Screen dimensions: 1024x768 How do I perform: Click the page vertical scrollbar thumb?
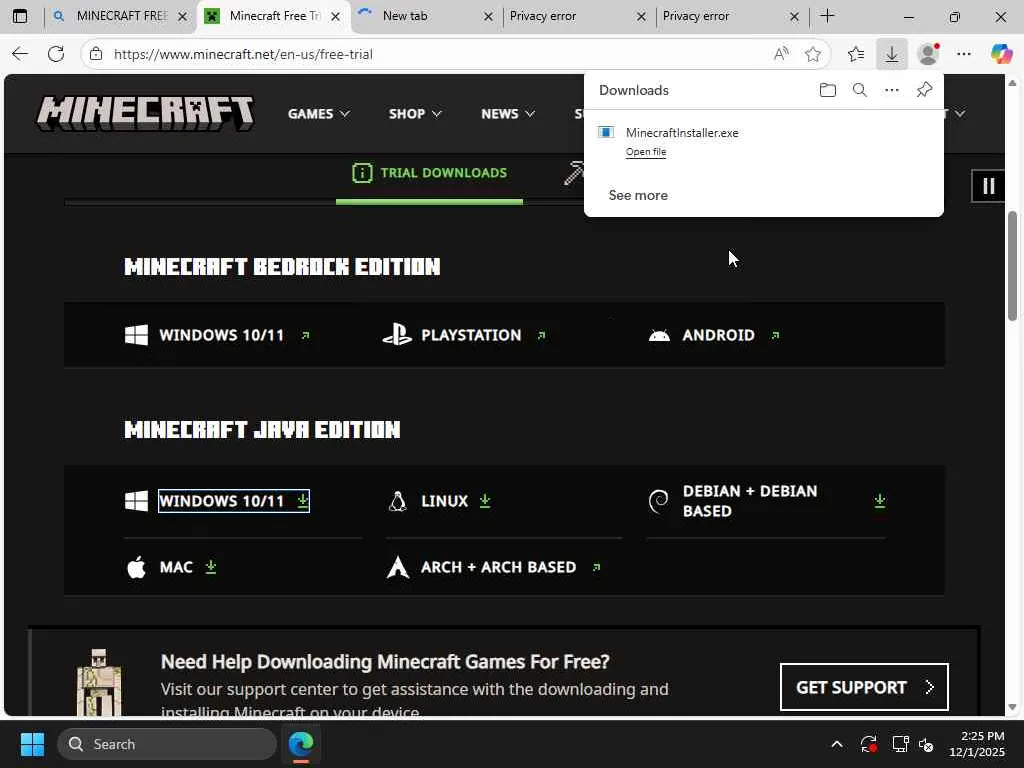1012,266
